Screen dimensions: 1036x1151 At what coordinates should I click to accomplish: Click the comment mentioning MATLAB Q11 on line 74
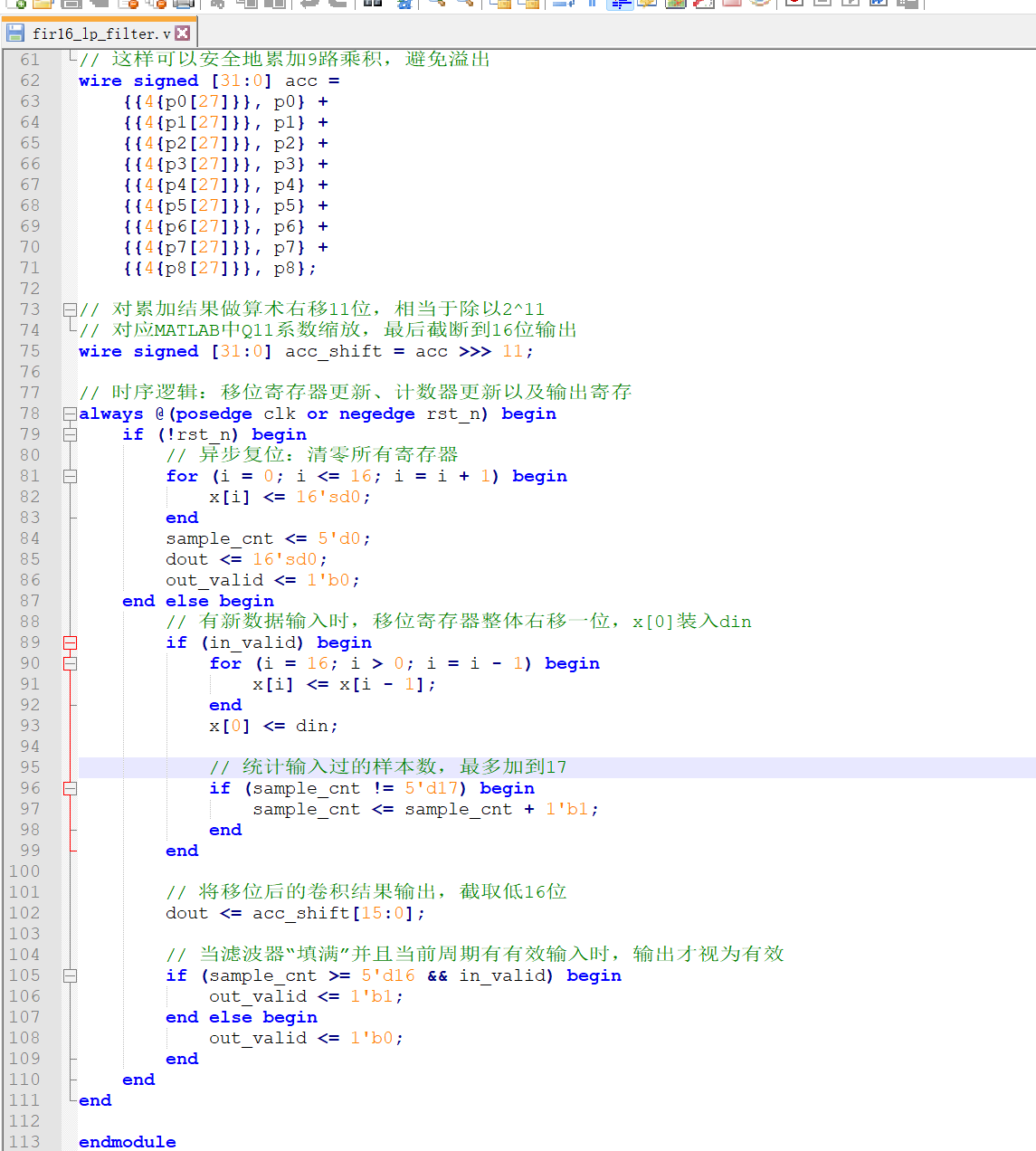point(328,330)
